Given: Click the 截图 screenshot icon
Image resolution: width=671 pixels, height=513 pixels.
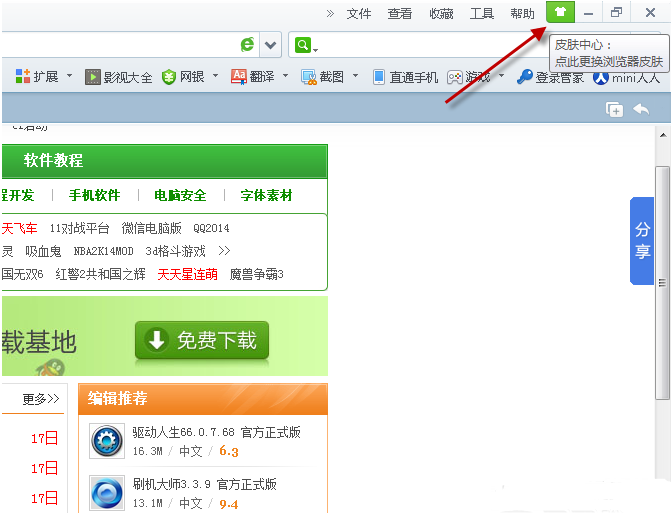Looking at the screenshot, I should click(309, 77).
